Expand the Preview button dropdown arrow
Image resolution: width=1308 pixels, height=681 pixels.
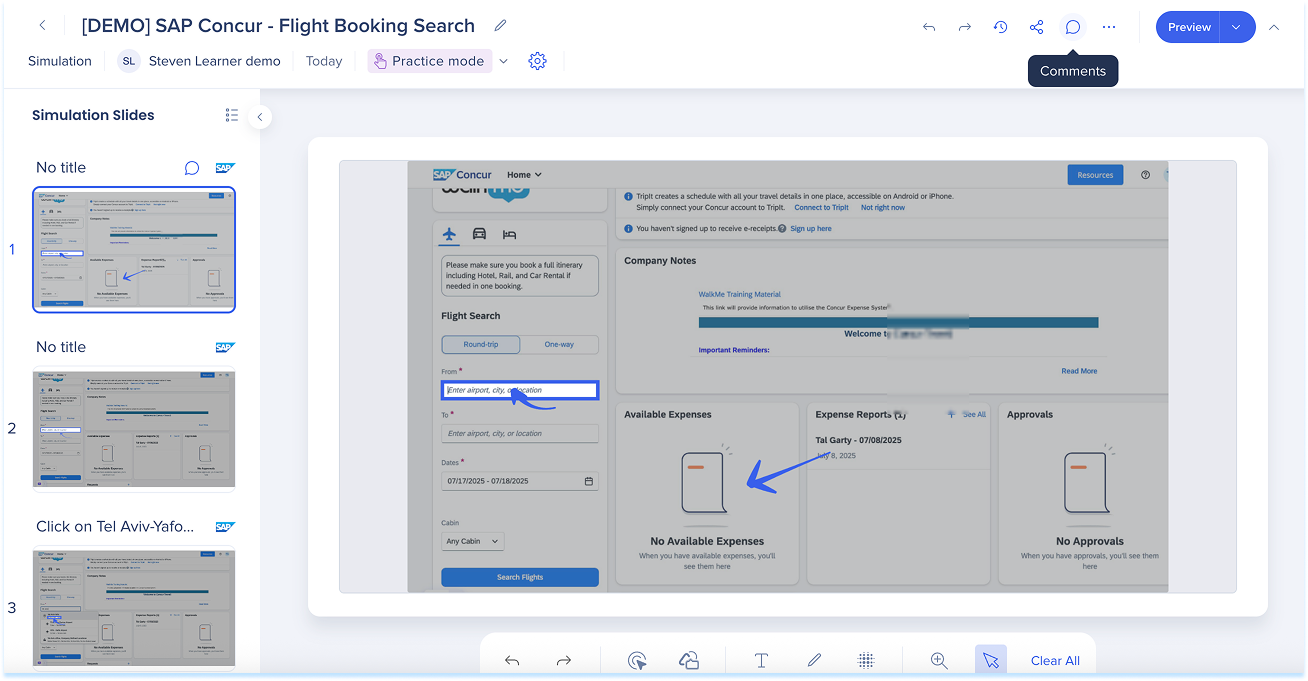pos(1237,27)
